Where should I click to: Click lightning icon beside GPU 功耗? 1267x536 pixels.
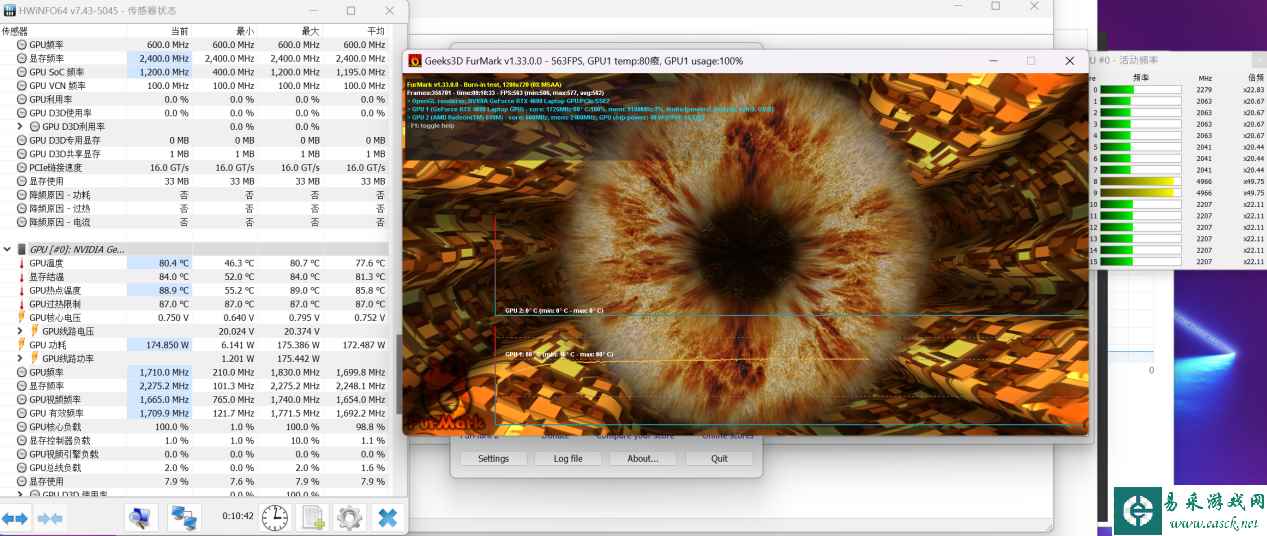click(21, 344)
